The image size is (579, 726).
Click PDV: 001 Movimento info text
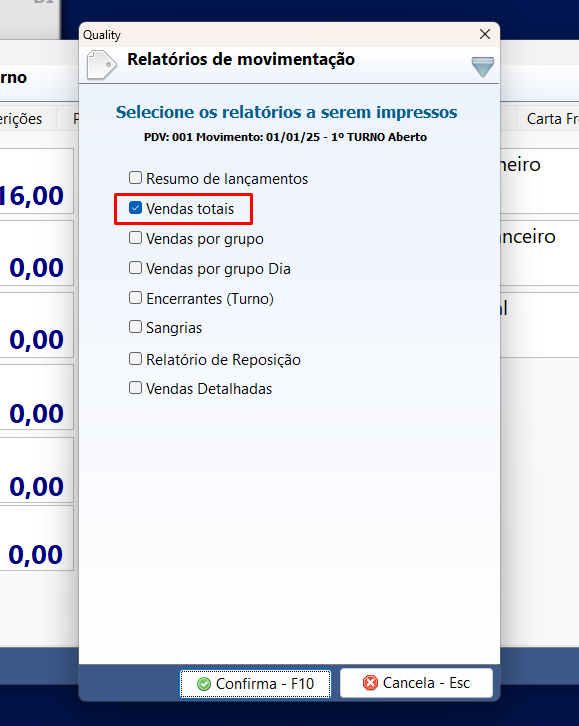coord(285,137)
